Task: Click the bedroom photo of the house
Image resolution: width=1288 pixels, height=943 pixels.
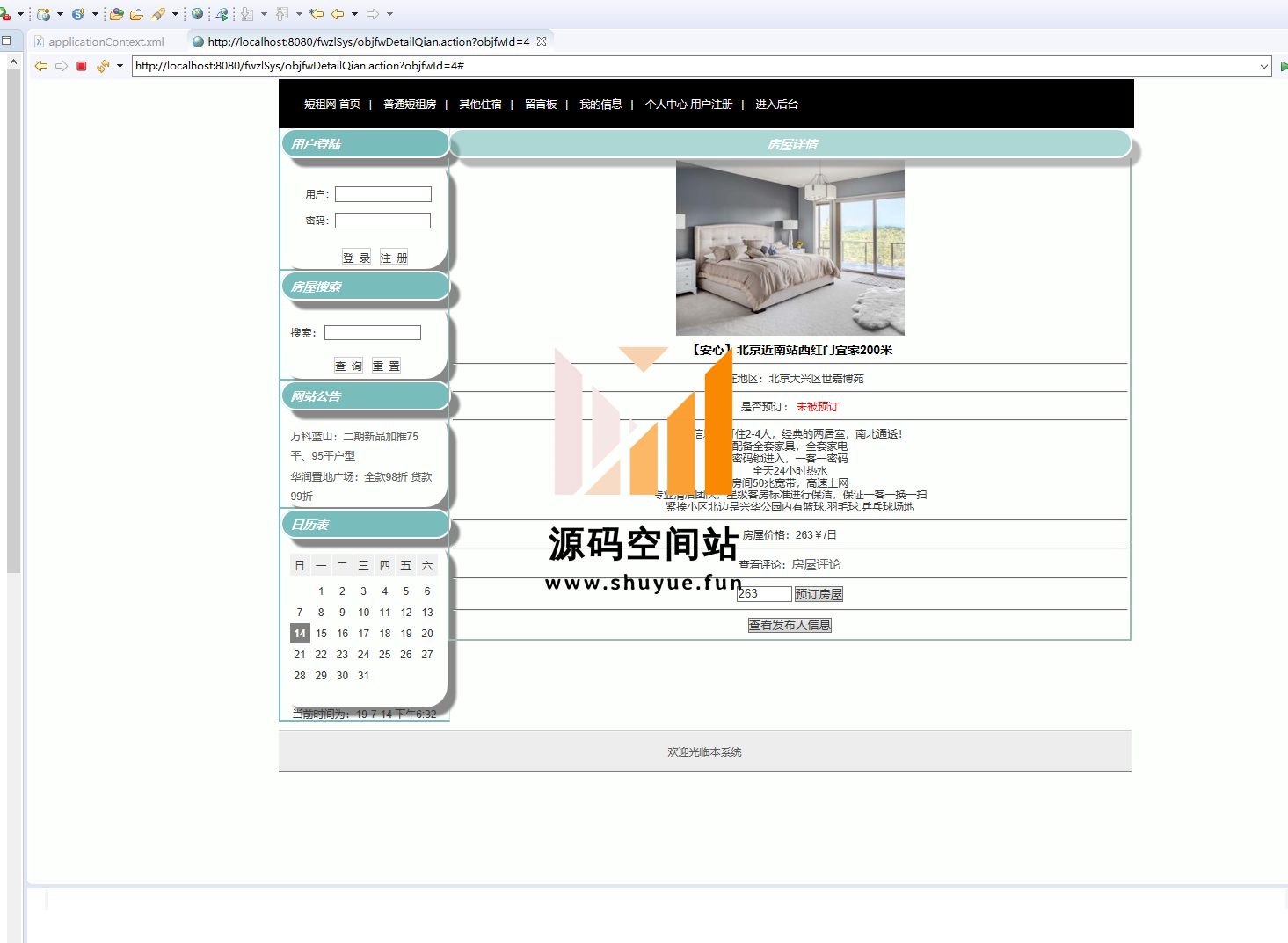Action: point(790,248)
